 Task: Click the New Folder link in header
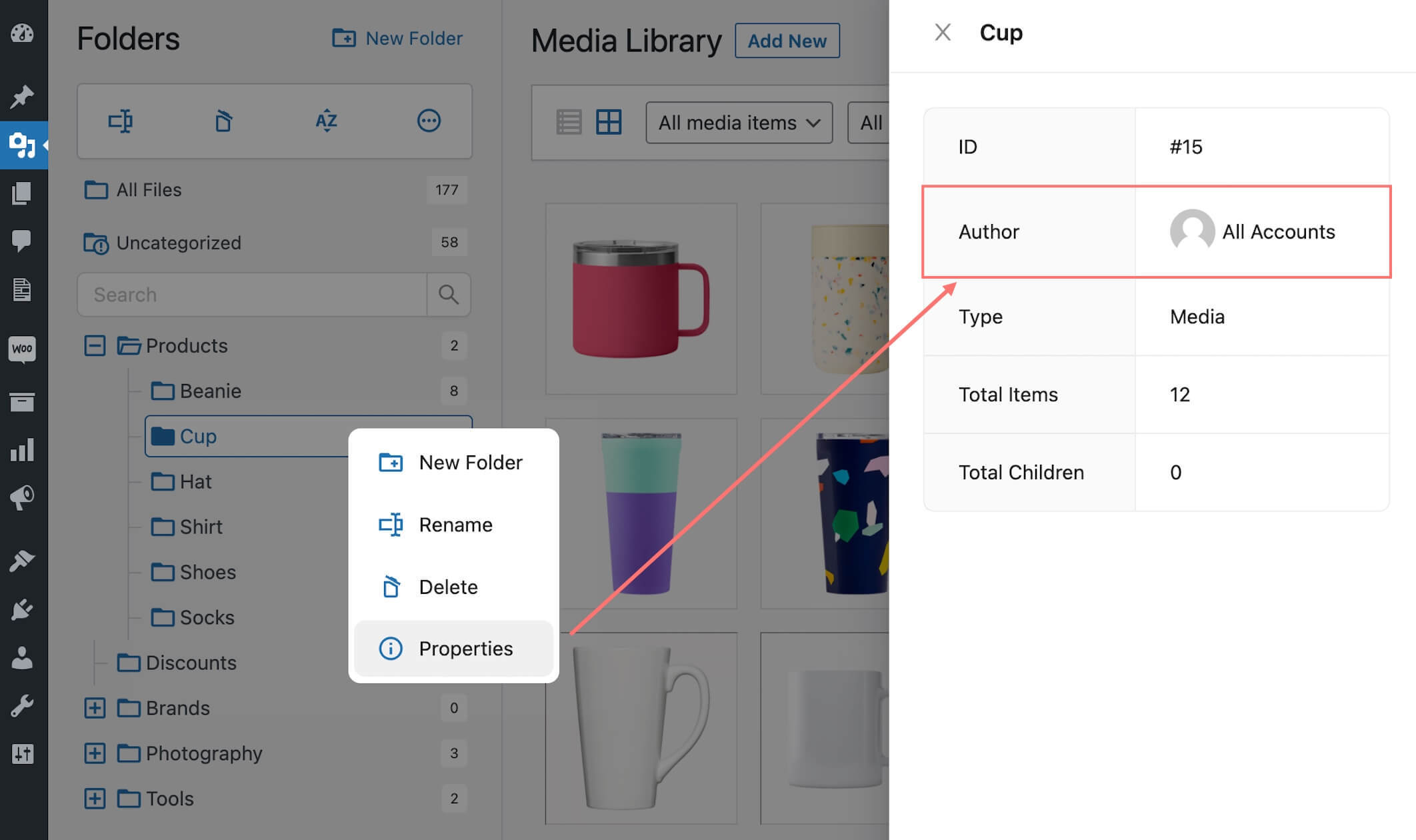click(x=398, y=38)
